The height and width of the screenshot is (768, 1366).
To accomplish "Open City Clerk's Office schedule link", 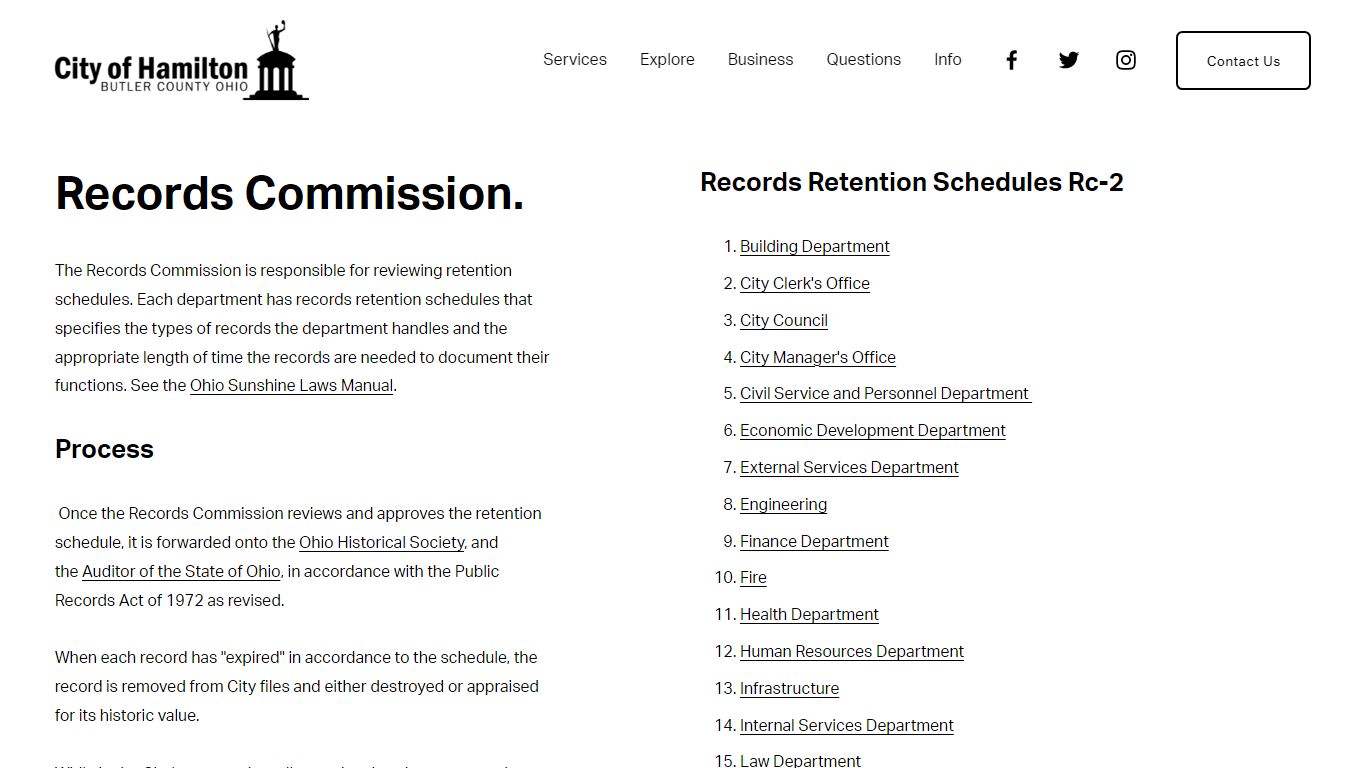I will pos(805,284).
